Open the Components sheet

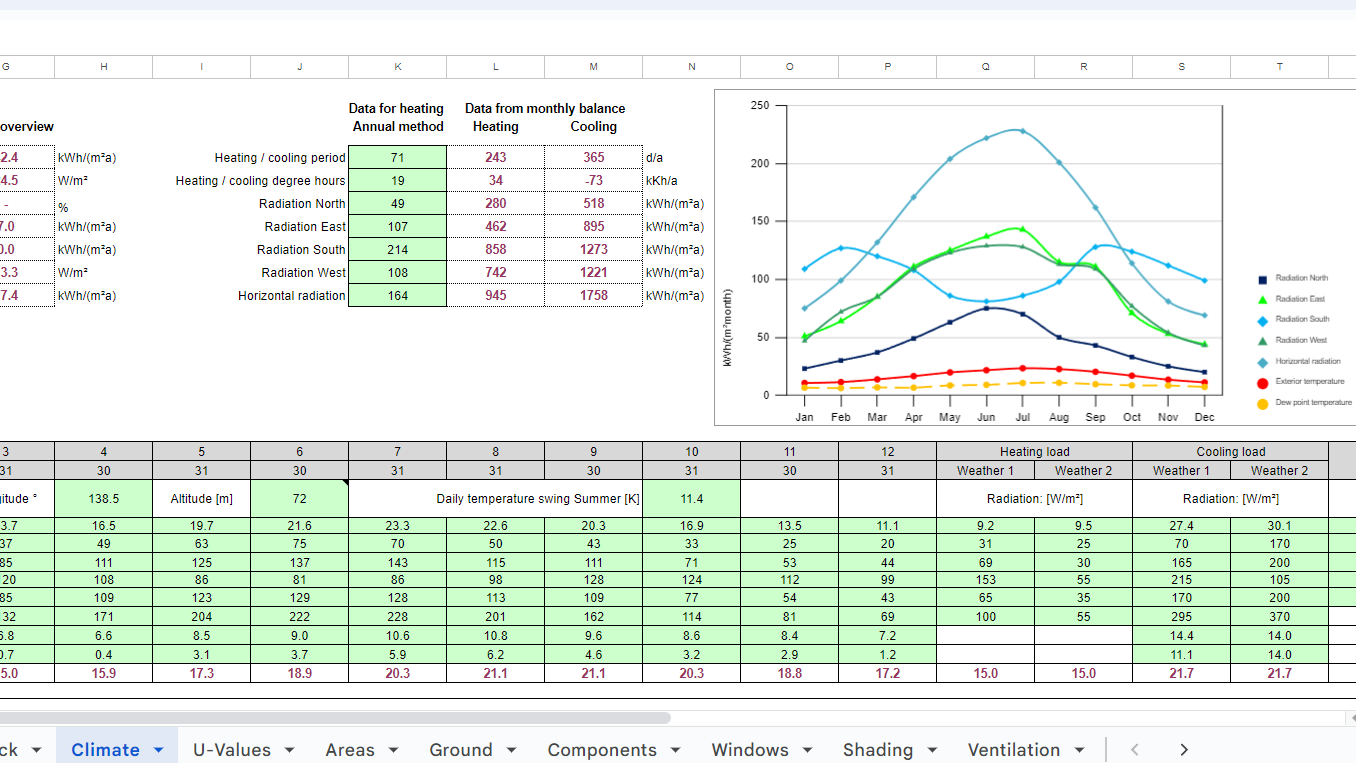pos(599,749)
